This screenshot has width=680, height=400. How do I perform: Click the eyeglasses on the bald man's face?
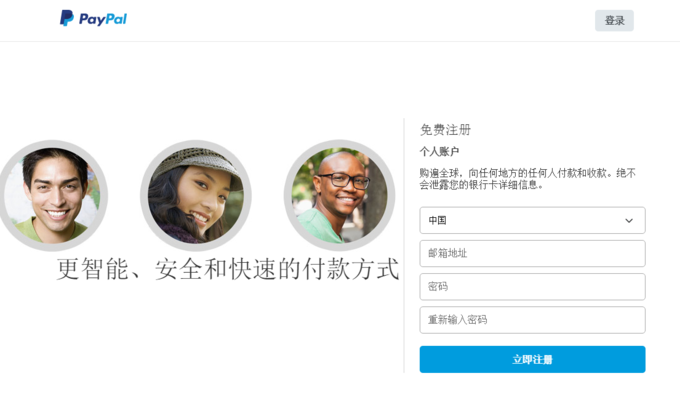[x=345, y=180]
